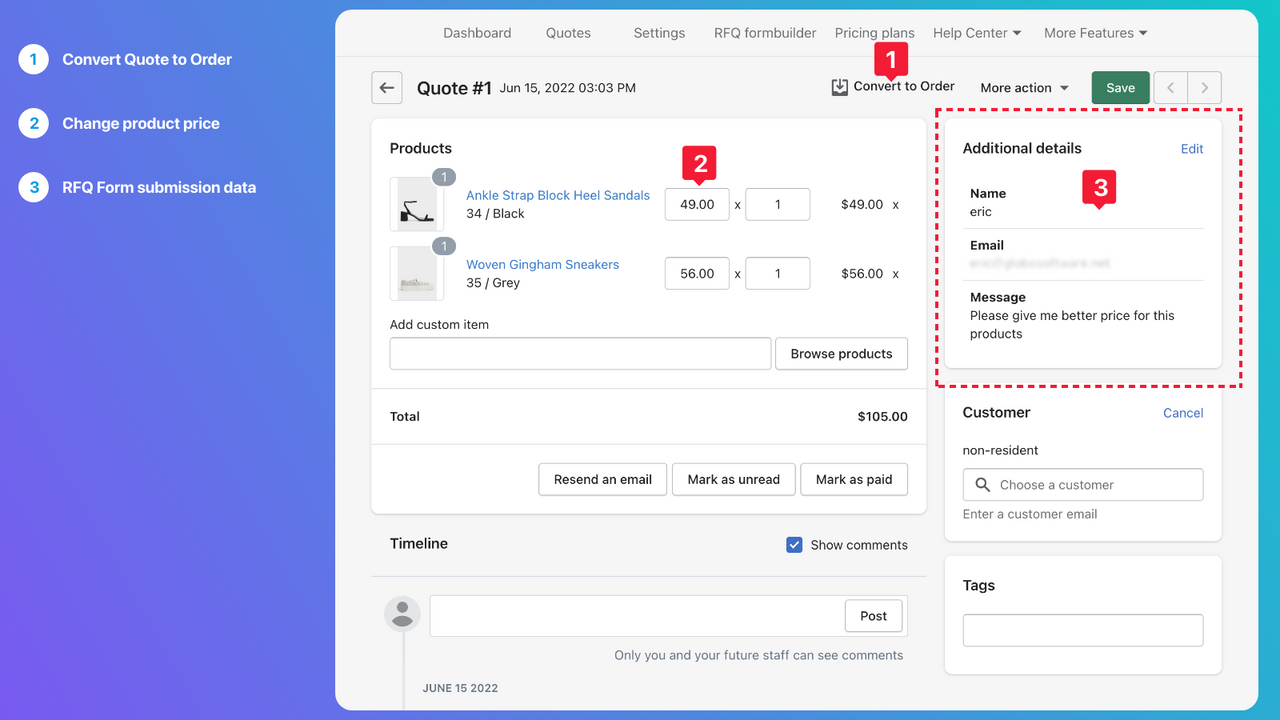The image size is (1280, 720).
Task: Go to the previous quote with left chevron
Action: pos(1170,88)
